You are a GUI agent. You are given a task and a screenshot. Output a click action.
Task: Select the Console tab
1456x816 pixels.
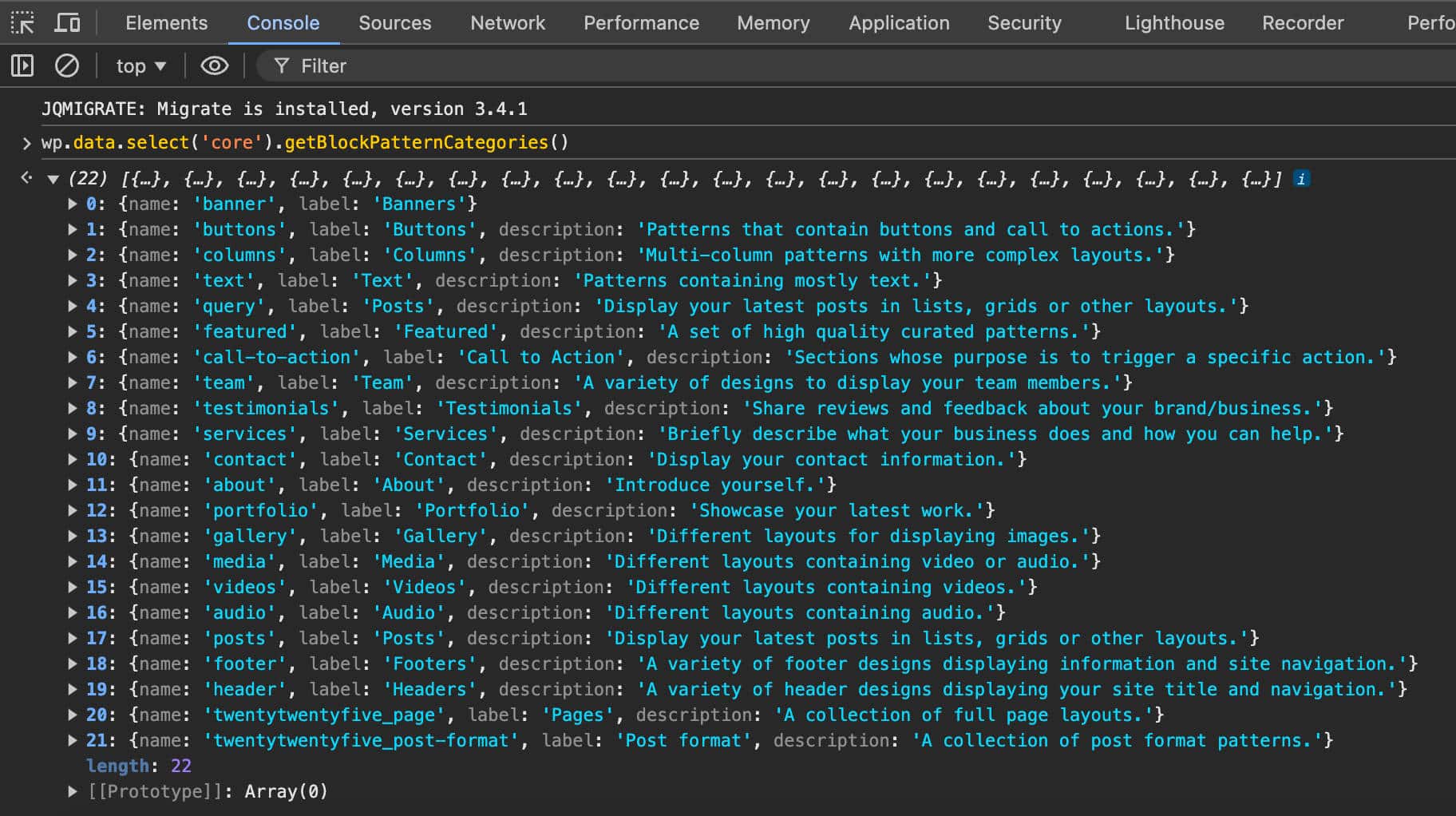click(283, 23)
